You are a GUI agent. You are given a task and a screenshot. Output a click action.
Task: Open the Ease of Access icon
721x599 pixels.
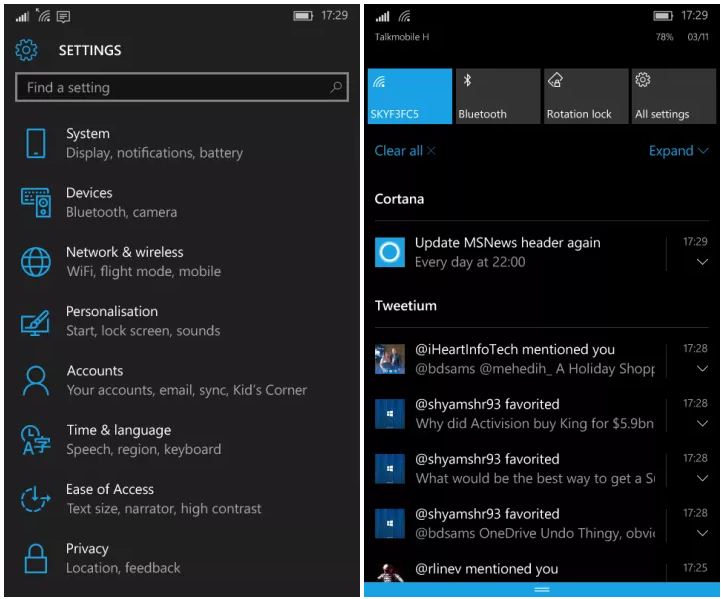(35, 499)
